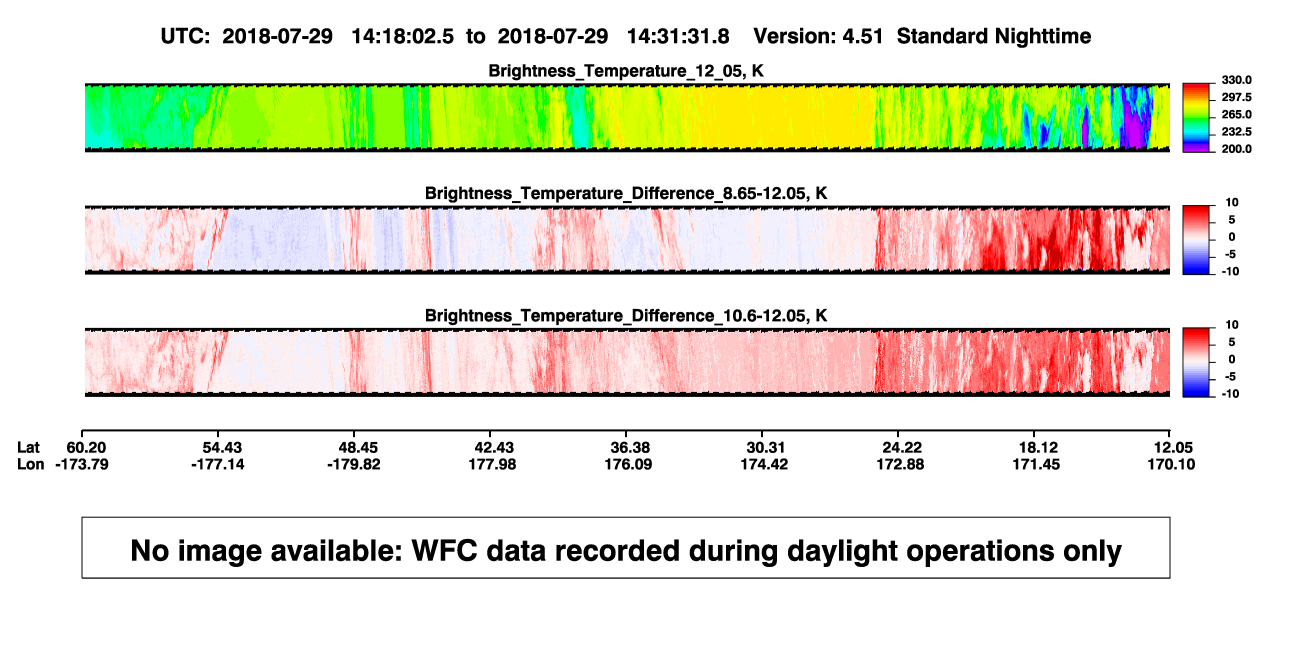Click longitude value 172.88
Viewport: 1300px width, 667px height.
[x=899, y=464]
